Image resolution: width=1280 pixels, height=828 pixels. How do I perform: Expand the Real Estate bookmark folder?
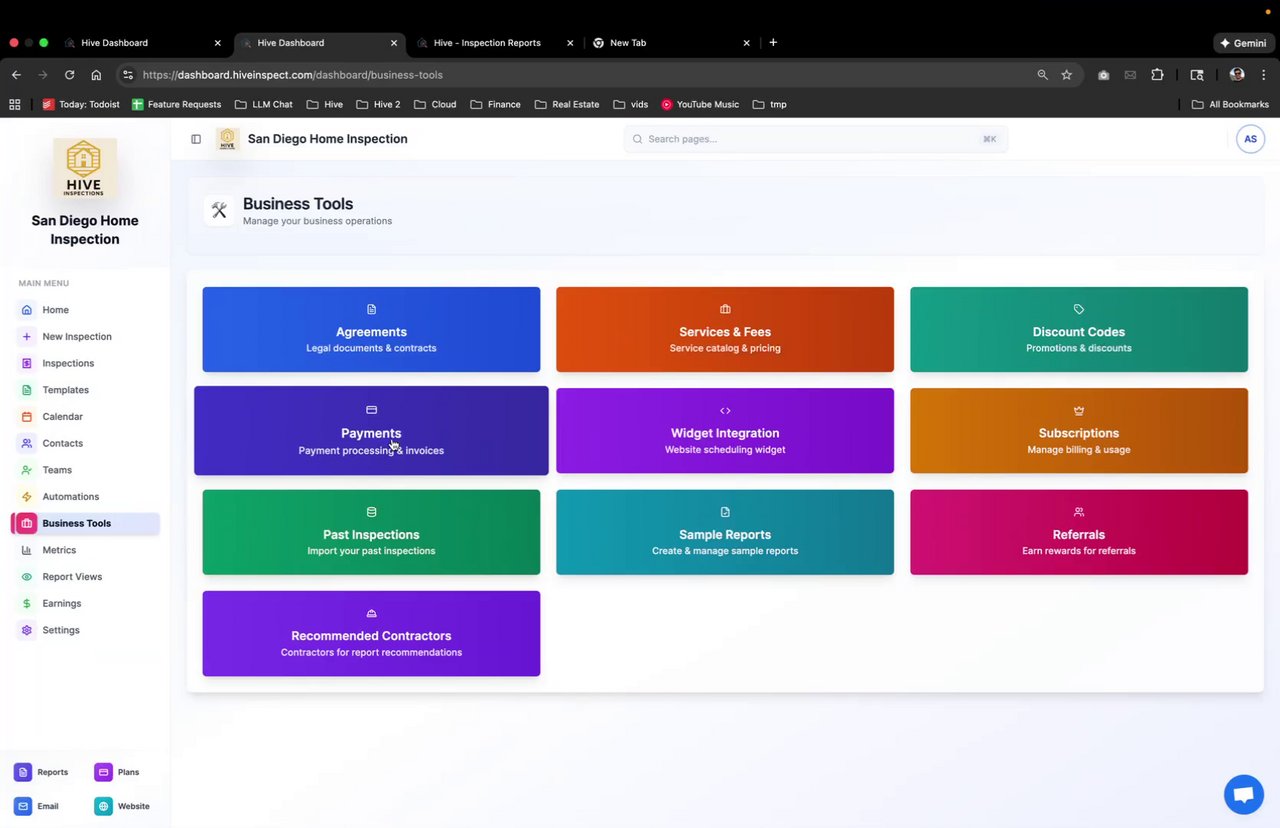(567, 104)
